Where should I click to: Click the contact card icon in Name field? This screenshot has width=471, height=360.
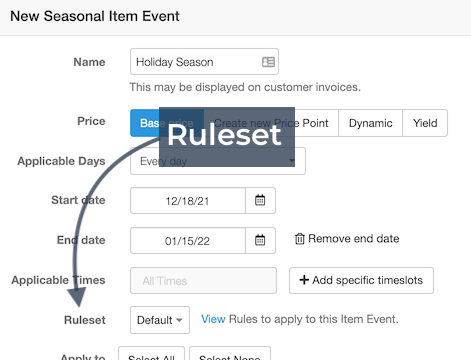coord(268,62)
